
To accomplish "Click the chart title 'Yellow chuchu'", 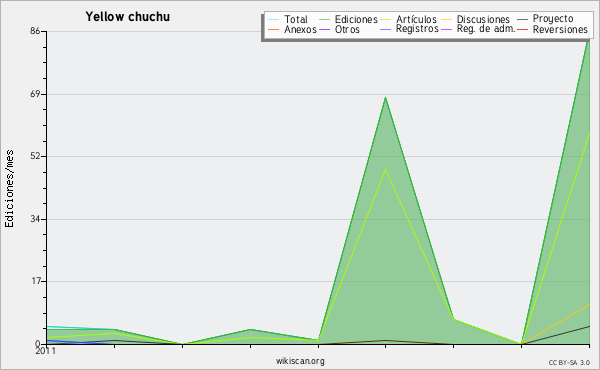I will (x=127, y=17).
